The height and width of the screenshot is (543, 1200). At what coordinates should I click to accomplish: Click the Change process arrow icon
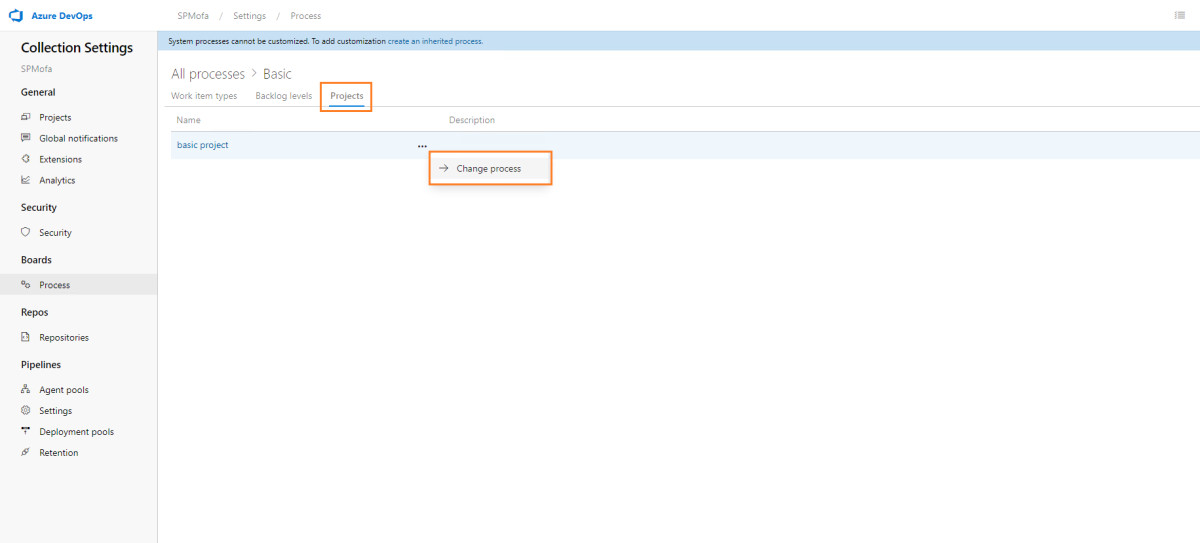click(443, 168)
